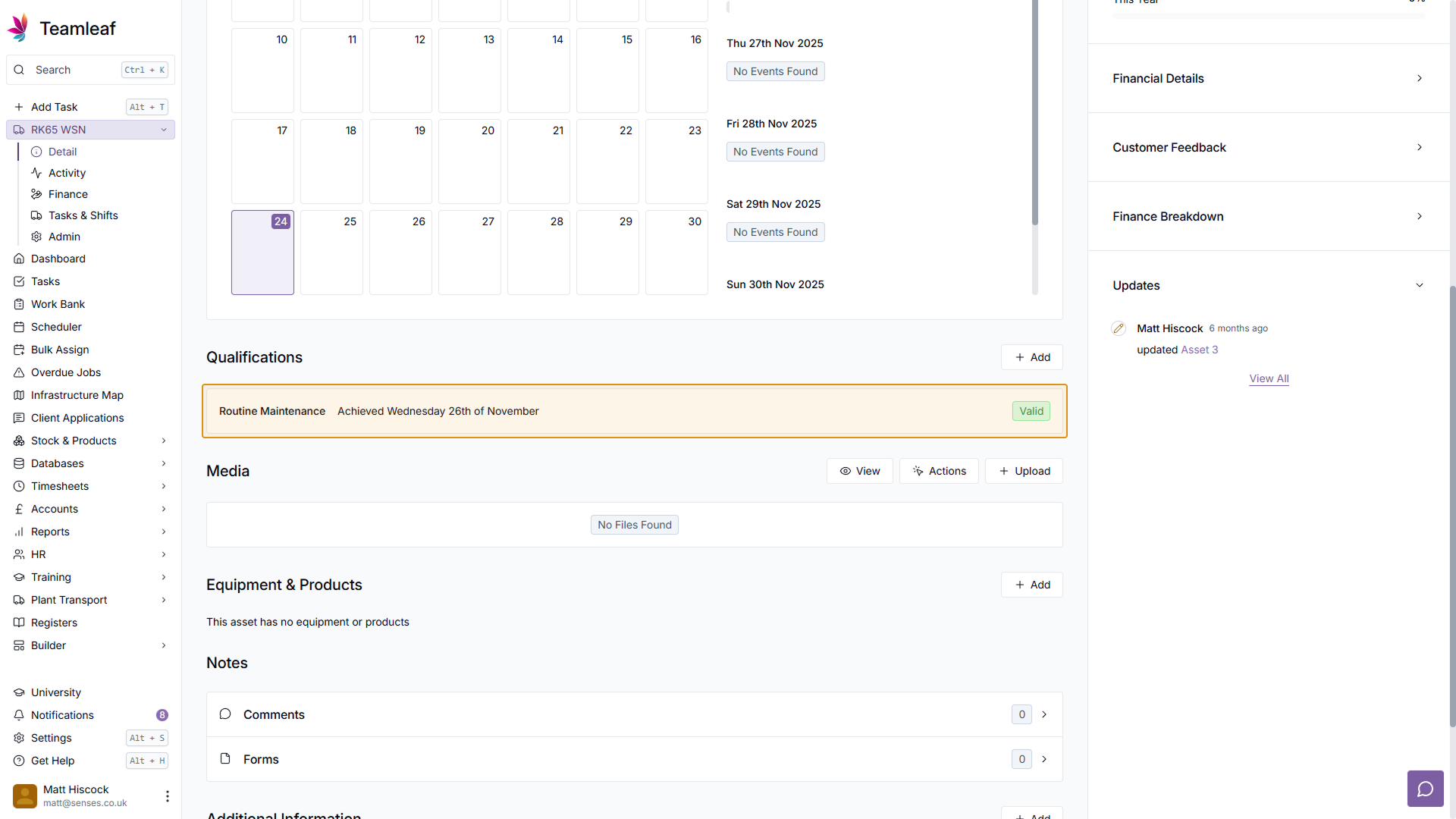Select calendar day 24 cell
Image resolution: width=1456 pixels, height=819 pixels.
pyautogui.click(x=262, y=253)
